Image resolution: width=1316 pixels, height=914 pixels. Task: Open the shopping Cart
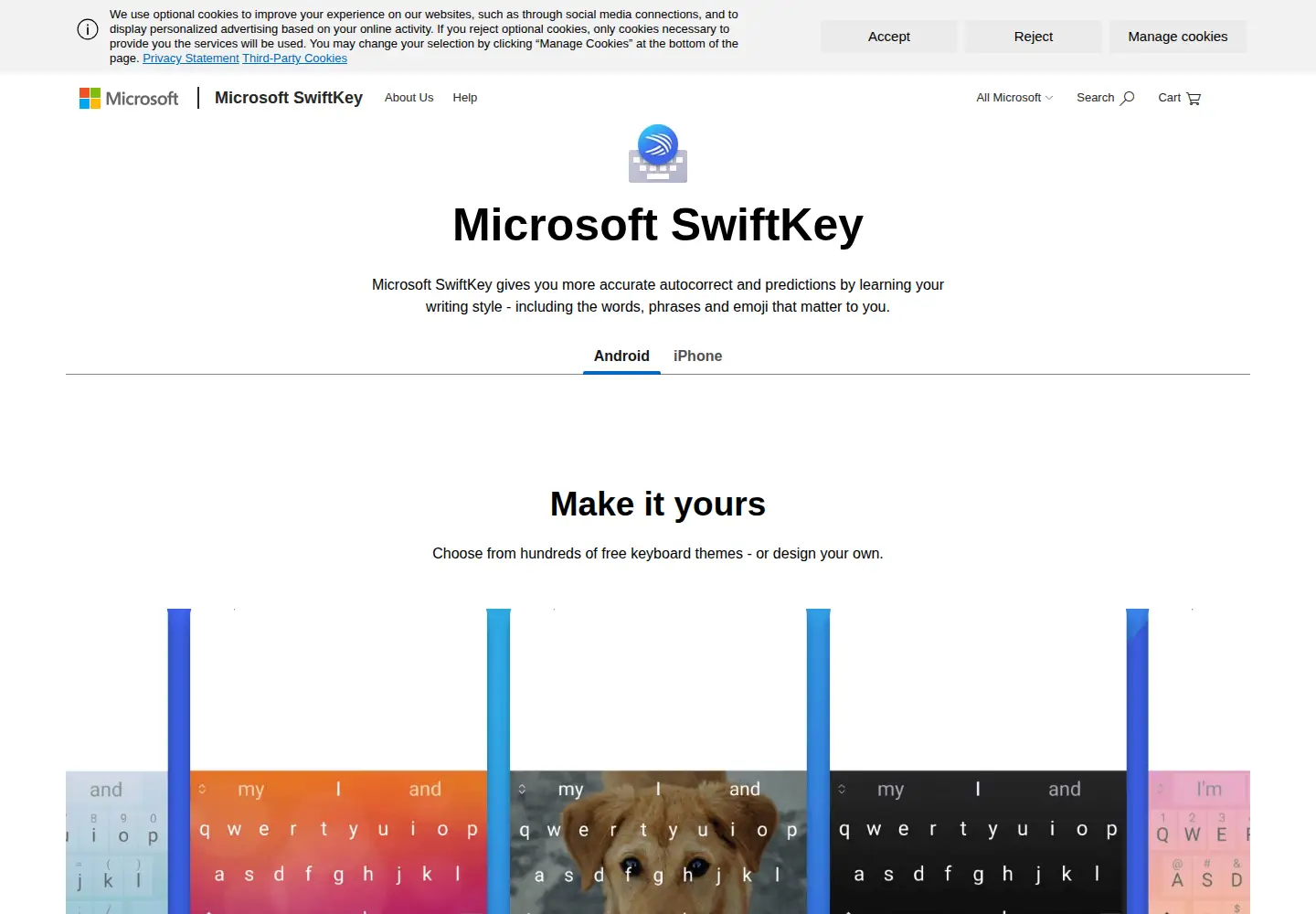coord(1179,98)
